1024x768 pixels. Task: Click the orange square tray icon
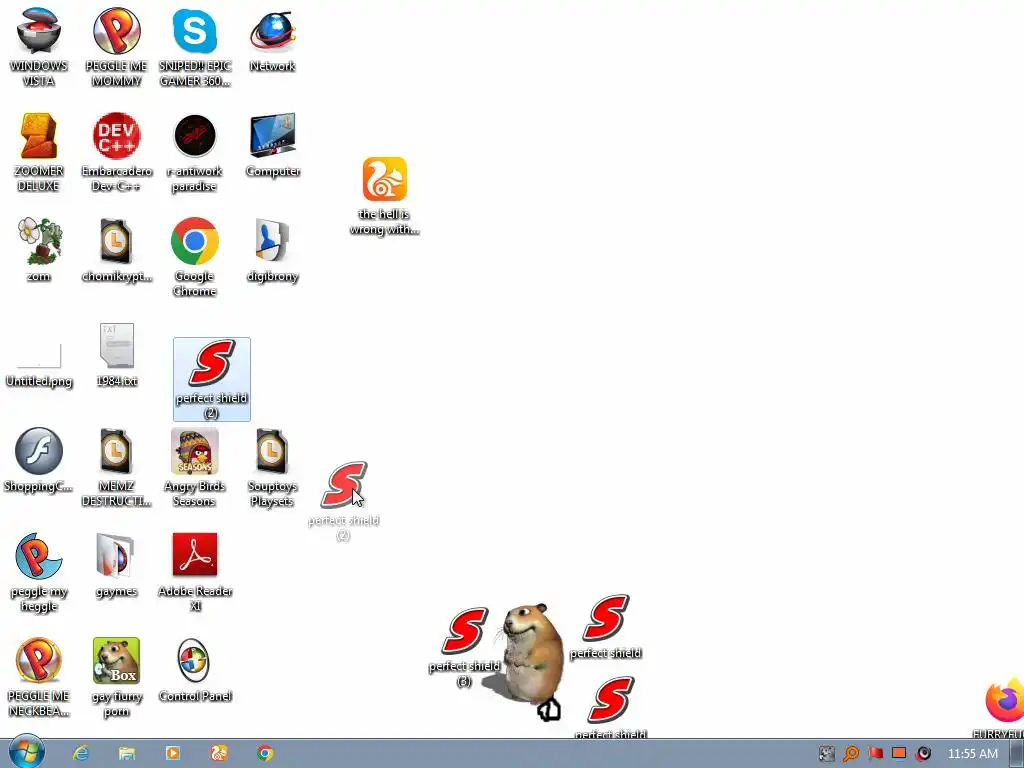(x=899, y=754)
